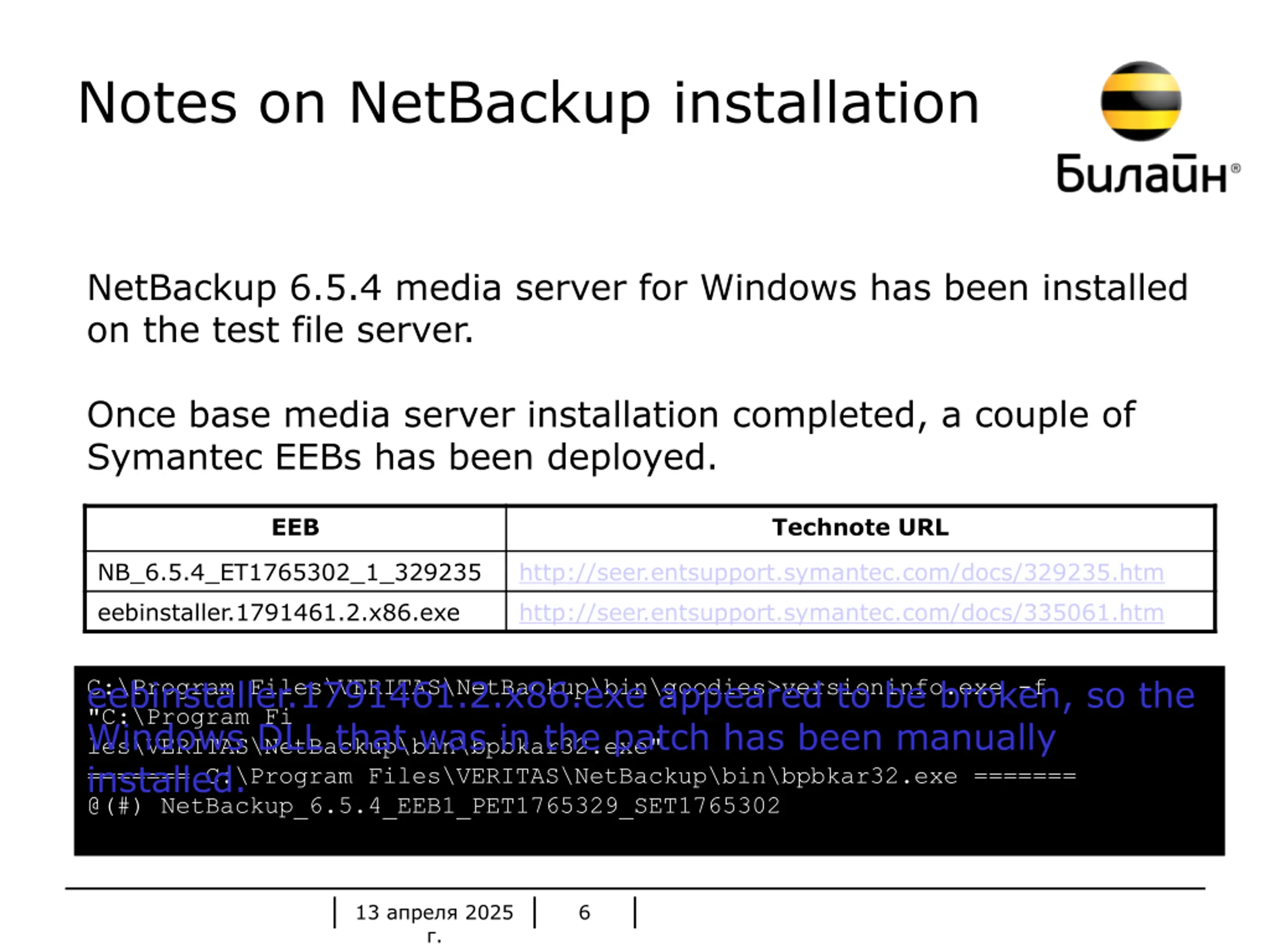Viewport: 1270px width, 952px height.
Task: Click the horizontal footer divider line
Action: 635,889
